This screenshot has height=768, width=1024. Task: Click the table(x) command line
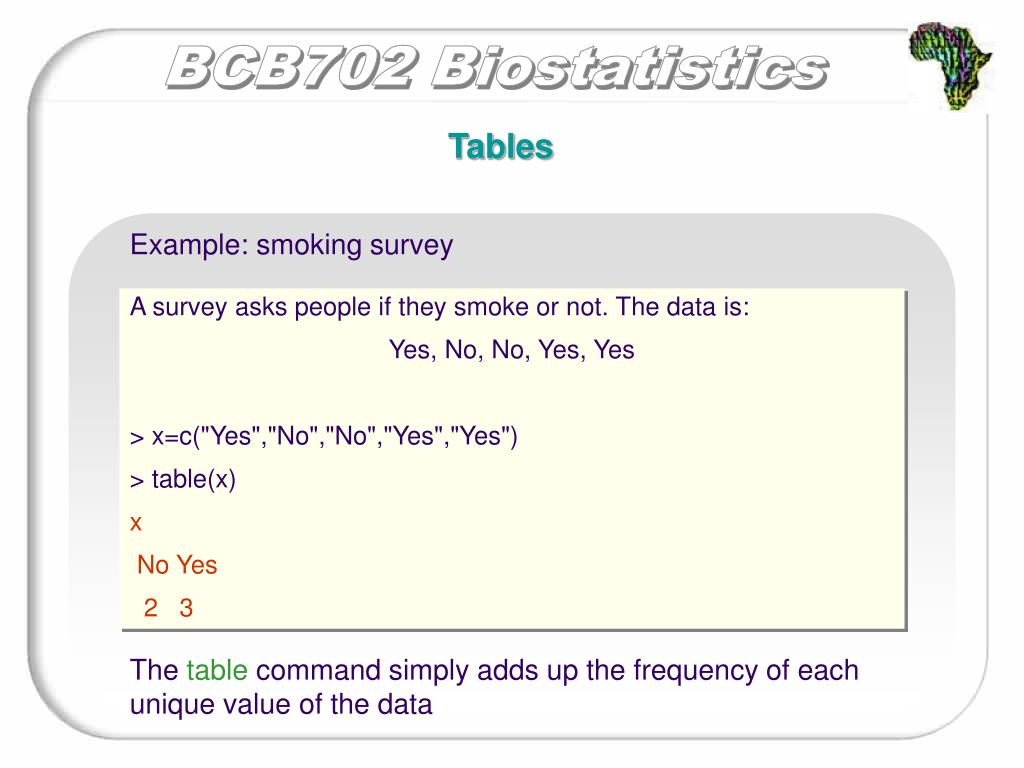click(x=183, y=479)
